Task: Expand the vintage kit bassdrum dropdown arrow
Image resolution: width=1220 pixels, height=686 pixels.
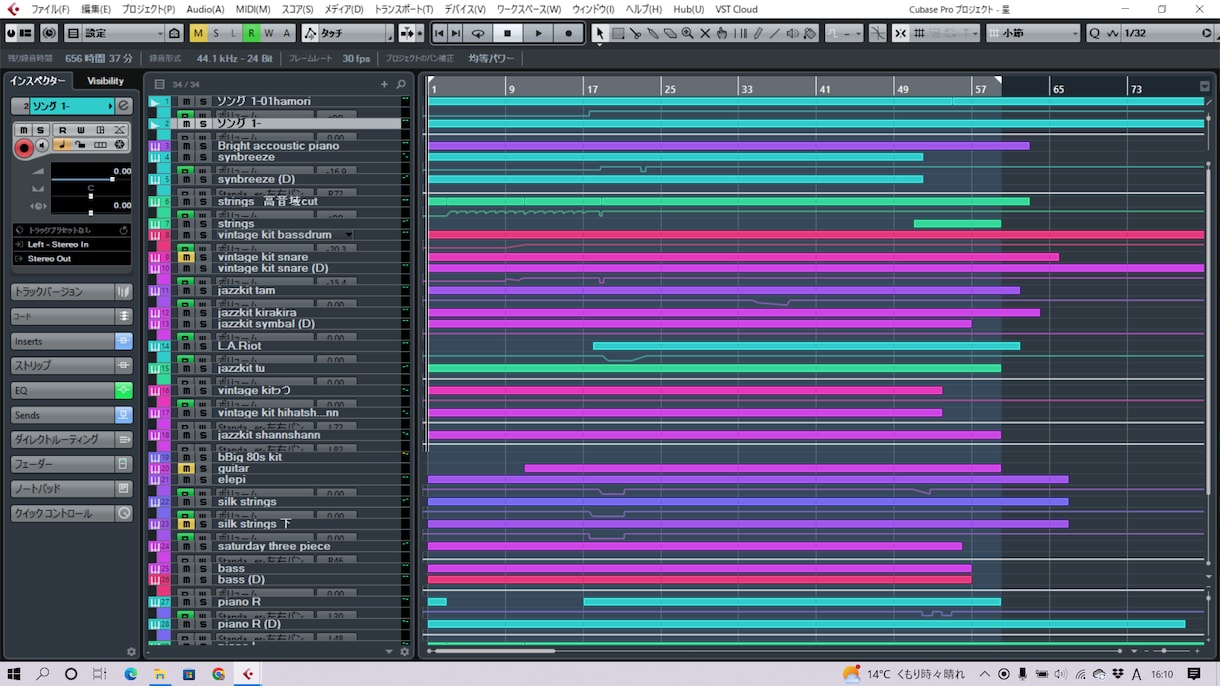Action: coord(348,235)
